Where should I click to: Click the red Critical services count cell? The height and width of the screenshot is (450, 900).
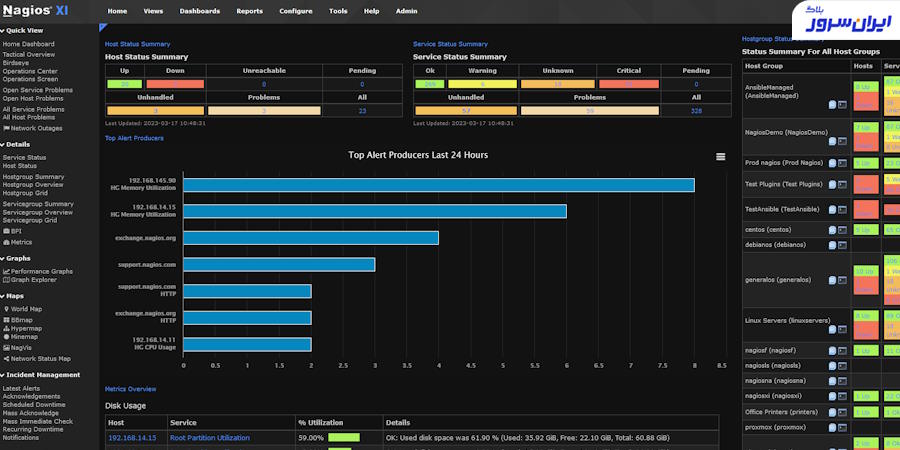coord(629,84)
